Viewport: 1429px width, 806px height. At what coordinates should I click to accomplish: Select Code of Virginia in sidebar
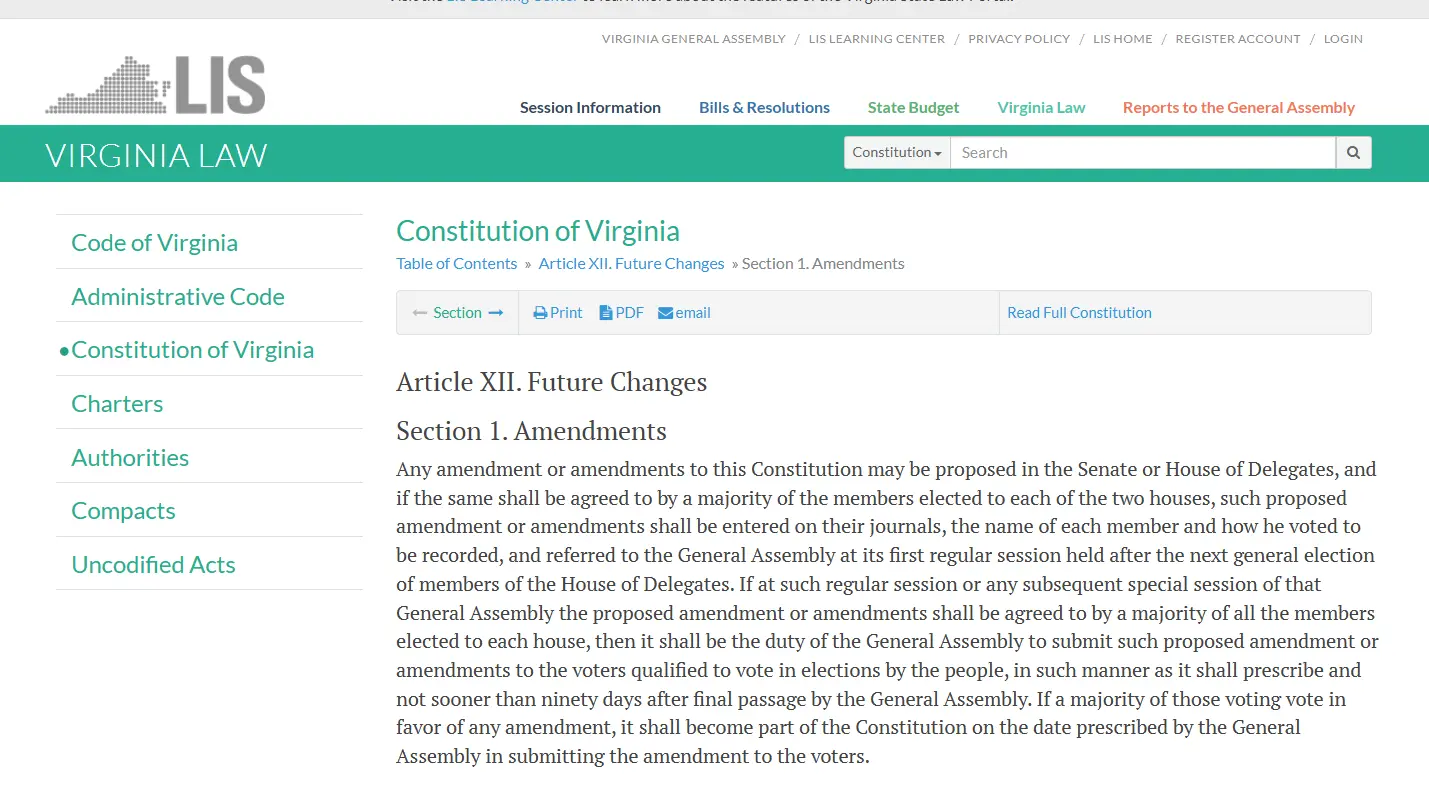click(154, 243)
